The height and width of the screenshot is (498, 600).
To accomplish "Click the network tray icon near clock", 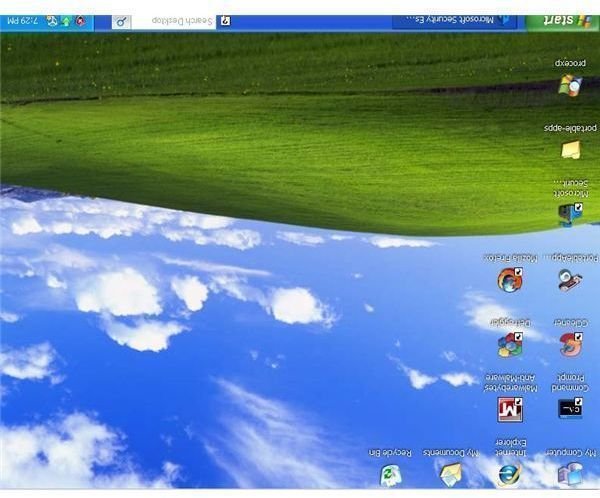I will click(x=52, y=21).
